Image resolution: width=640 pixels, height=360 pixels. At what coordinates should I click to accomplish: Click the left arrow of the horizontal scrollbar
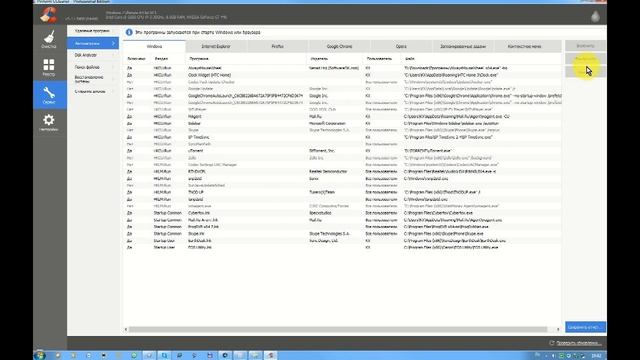click(126, 329)
